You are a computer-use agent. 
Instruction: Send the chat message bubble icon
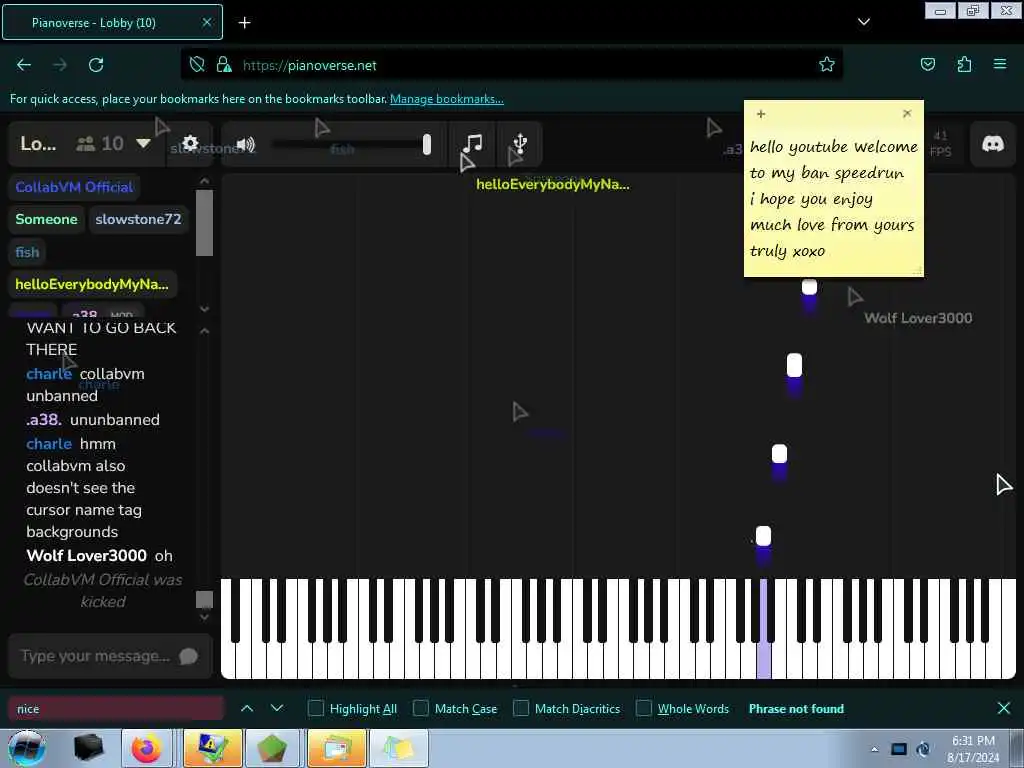pos(188,656)
